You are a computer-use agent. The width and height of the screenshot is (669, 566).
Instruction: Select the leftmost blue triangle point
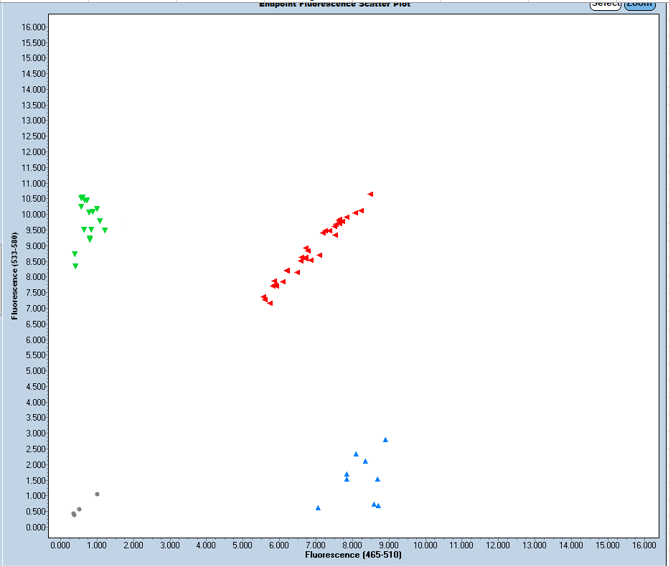318,508
